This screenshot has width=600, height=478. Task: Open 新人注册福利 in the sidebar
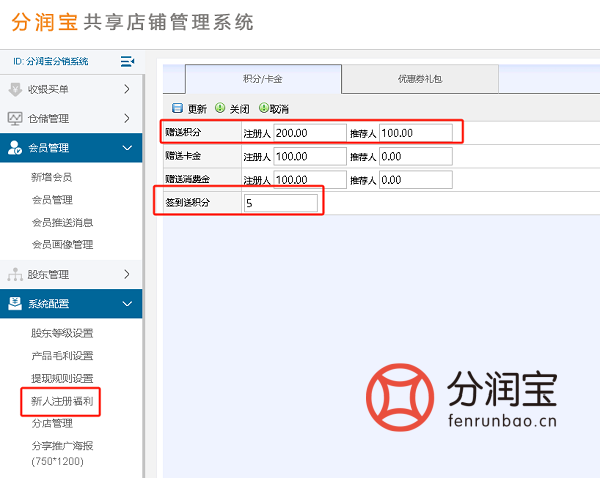pos(62,402)
